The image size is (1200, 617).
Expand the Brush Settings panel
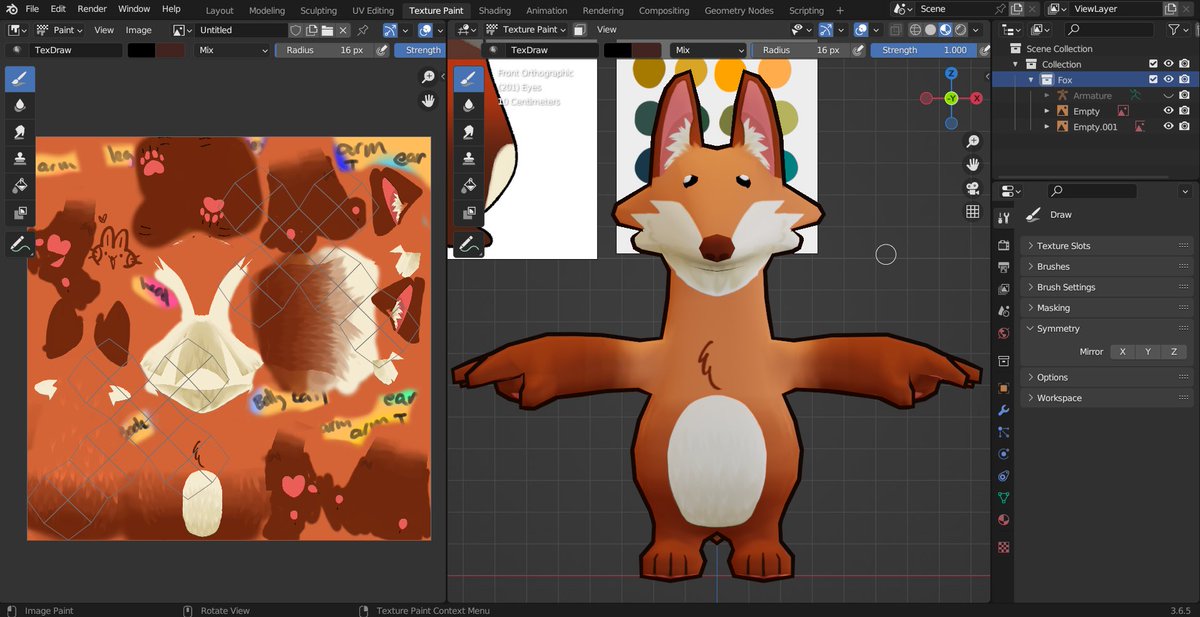[x=1109, y=287]
